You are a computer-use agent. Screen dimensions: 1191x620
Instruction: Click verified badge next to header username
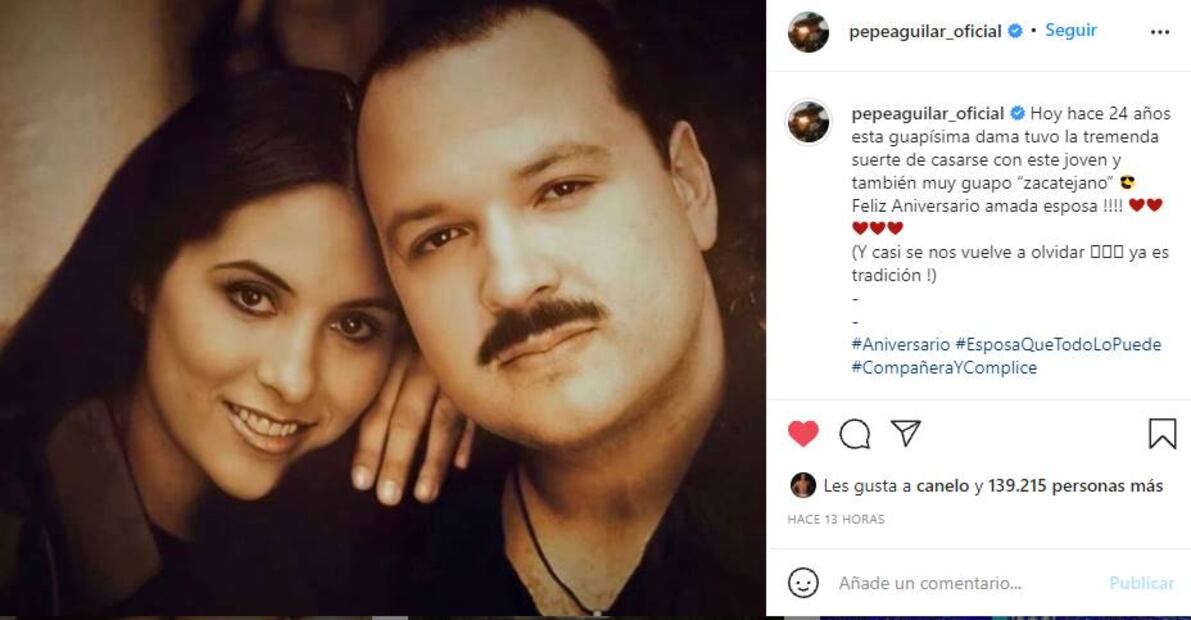pyautogui.click(x=1015, y=31)
